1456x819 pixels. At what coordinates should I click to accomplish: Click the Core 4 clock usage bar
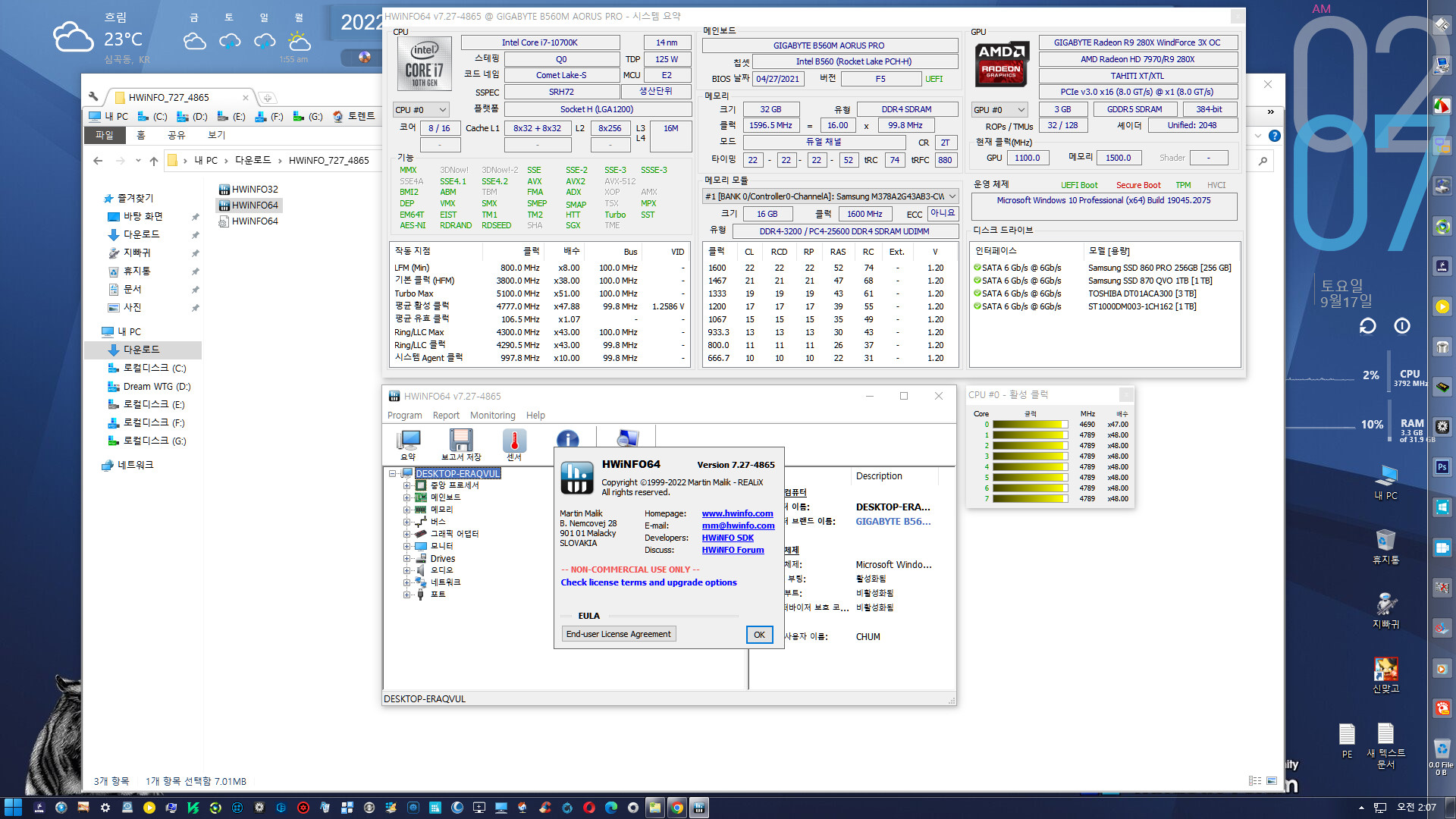point(1030,467)
